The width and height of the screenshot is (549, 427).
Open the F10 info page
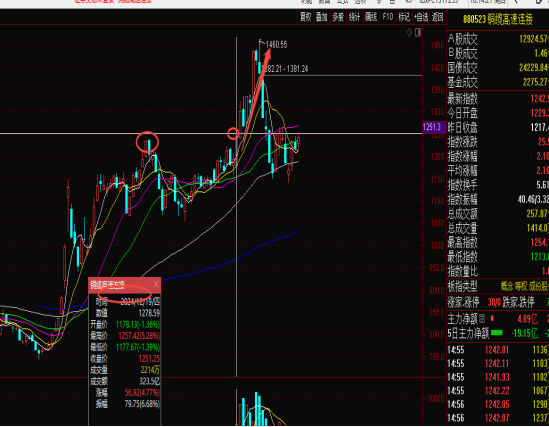[x=388, y=17]
